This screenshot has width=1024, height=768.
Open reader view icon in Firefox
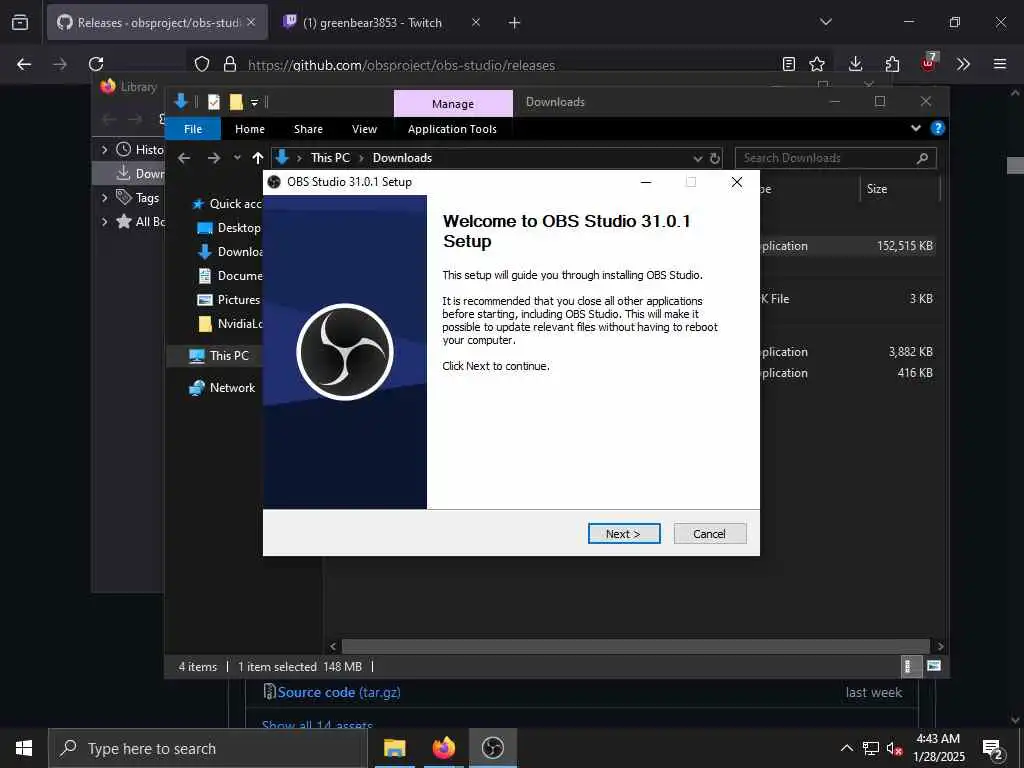[x=789, y=64]
